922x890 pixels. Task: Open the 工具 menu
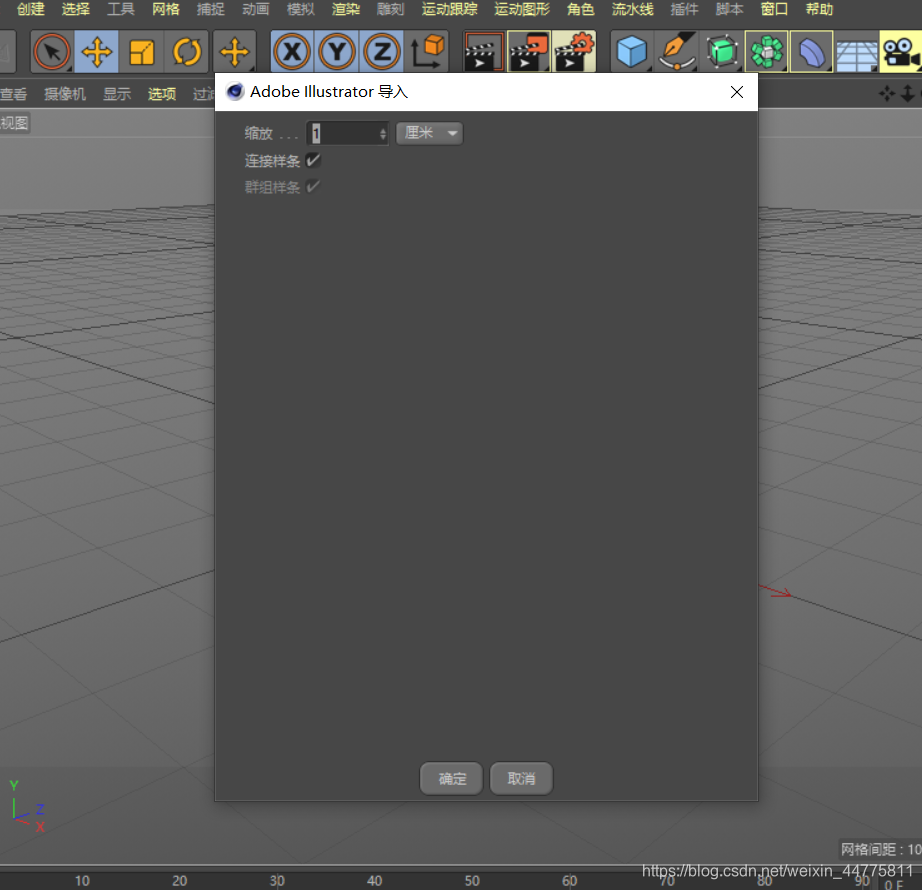click(121, 9)
